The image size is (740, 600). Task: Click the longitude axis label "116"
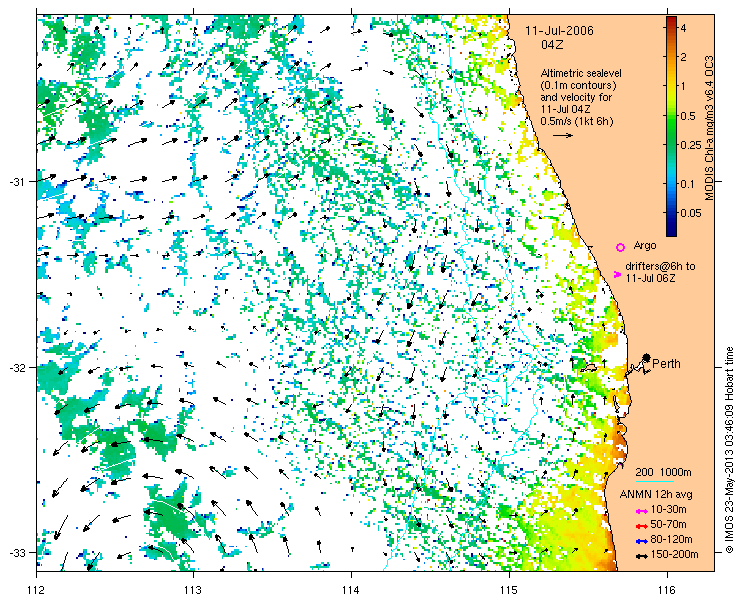667,590
